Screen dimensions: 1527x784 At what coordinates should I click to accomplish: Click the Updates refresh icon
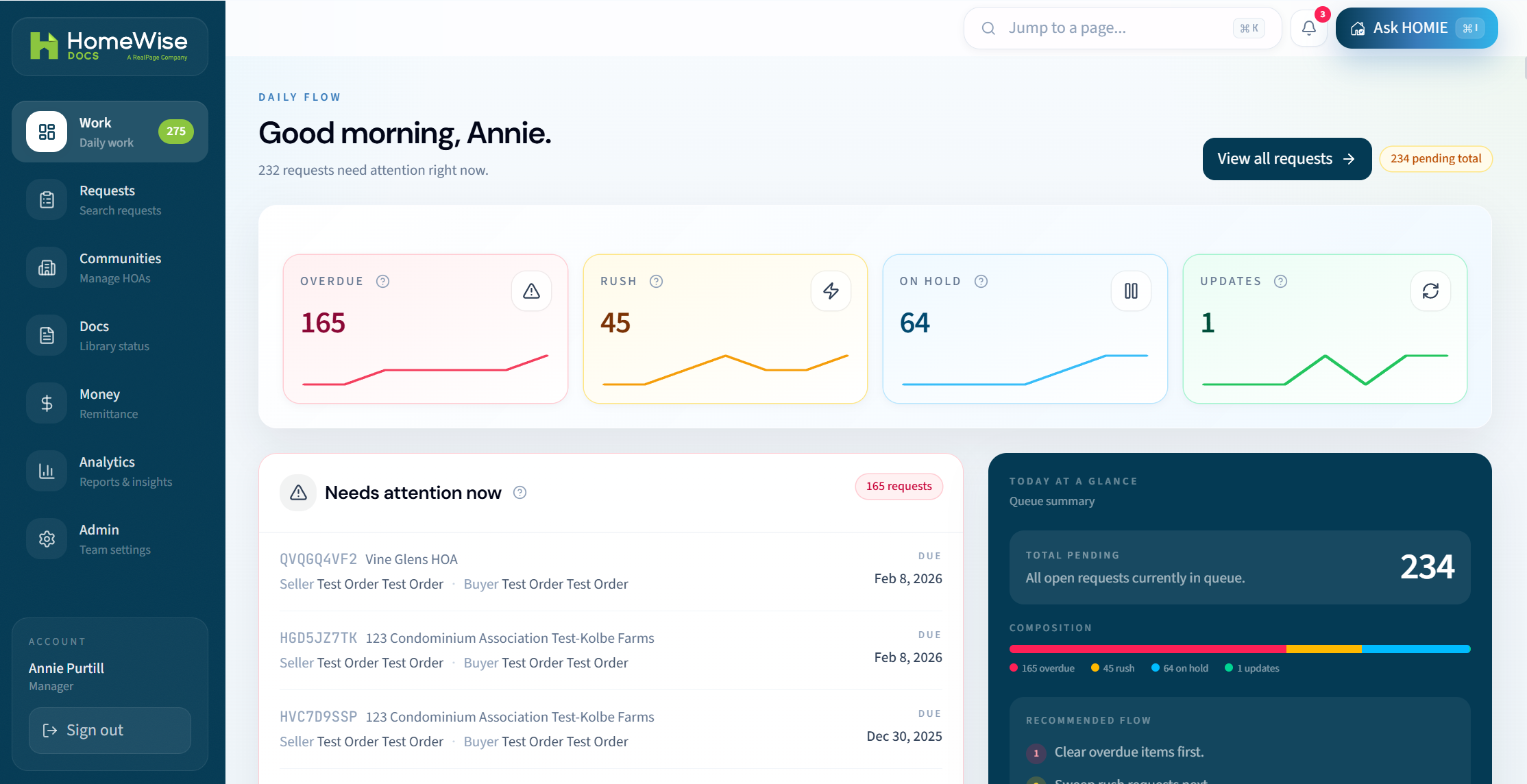coord(1430,291)
